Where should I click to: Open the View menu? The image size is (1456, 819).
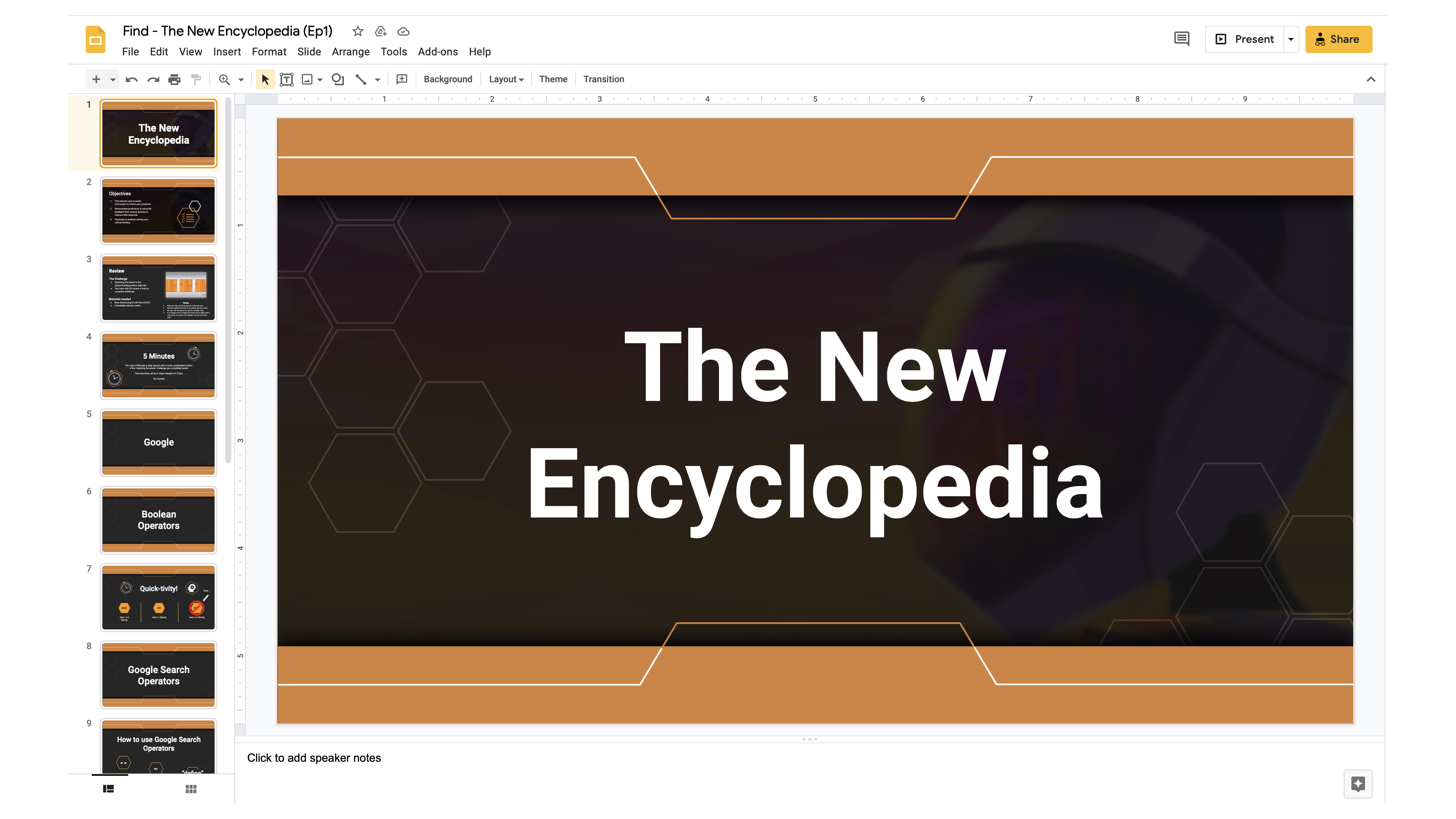click(x=190, y=52)
